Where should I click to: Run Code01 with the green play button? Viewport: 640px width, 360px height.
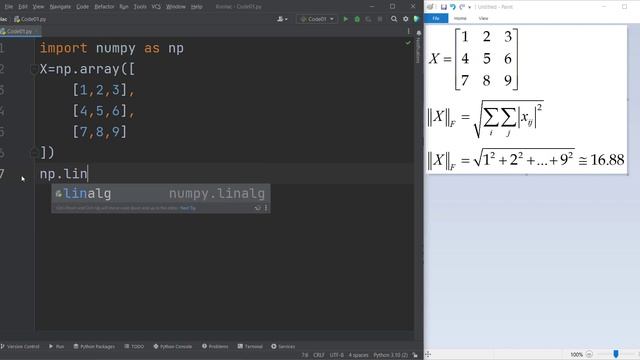coord(346,19)
